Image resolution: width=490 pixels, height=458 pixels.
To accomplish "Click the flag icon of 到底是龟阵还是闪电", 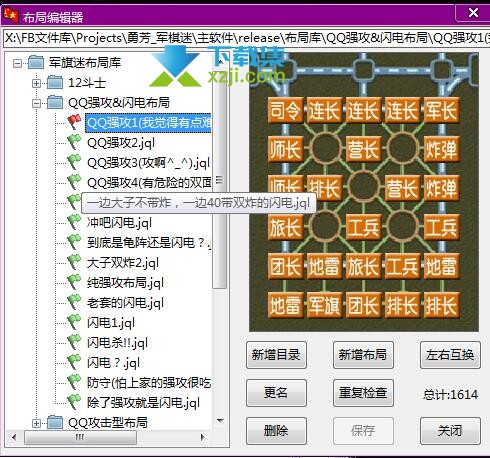I will pos(74,242).
